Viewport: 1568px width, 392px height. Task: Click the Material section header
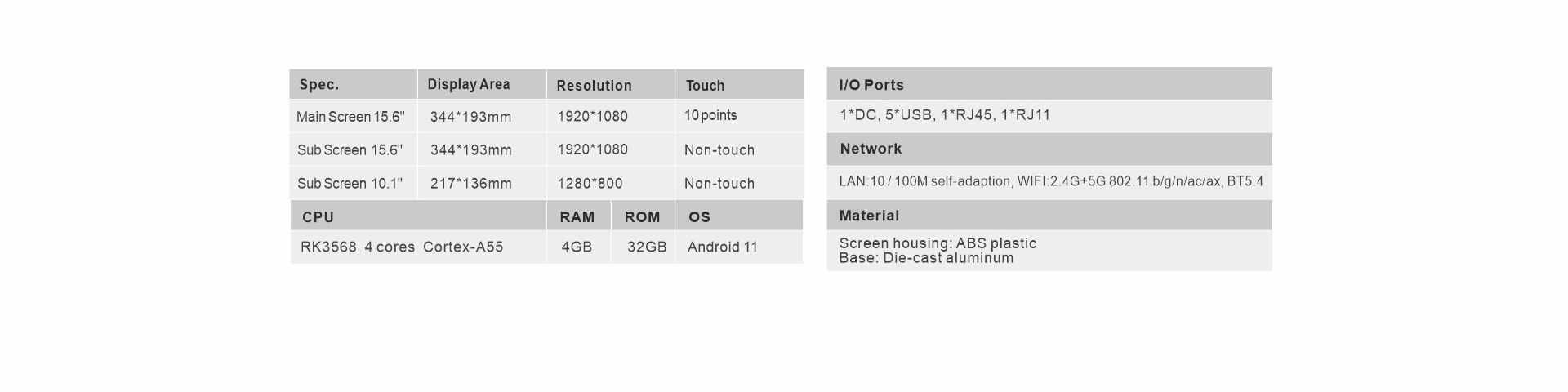tap(1049, 216)
